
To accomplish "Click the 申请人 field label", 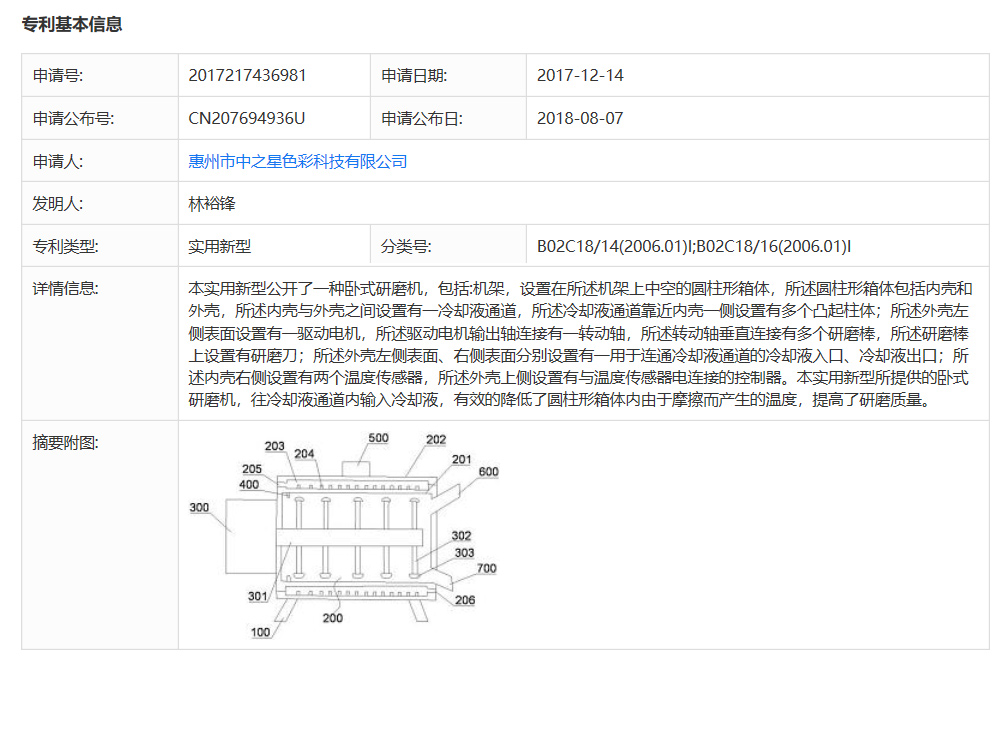I will tap(58, 162).
